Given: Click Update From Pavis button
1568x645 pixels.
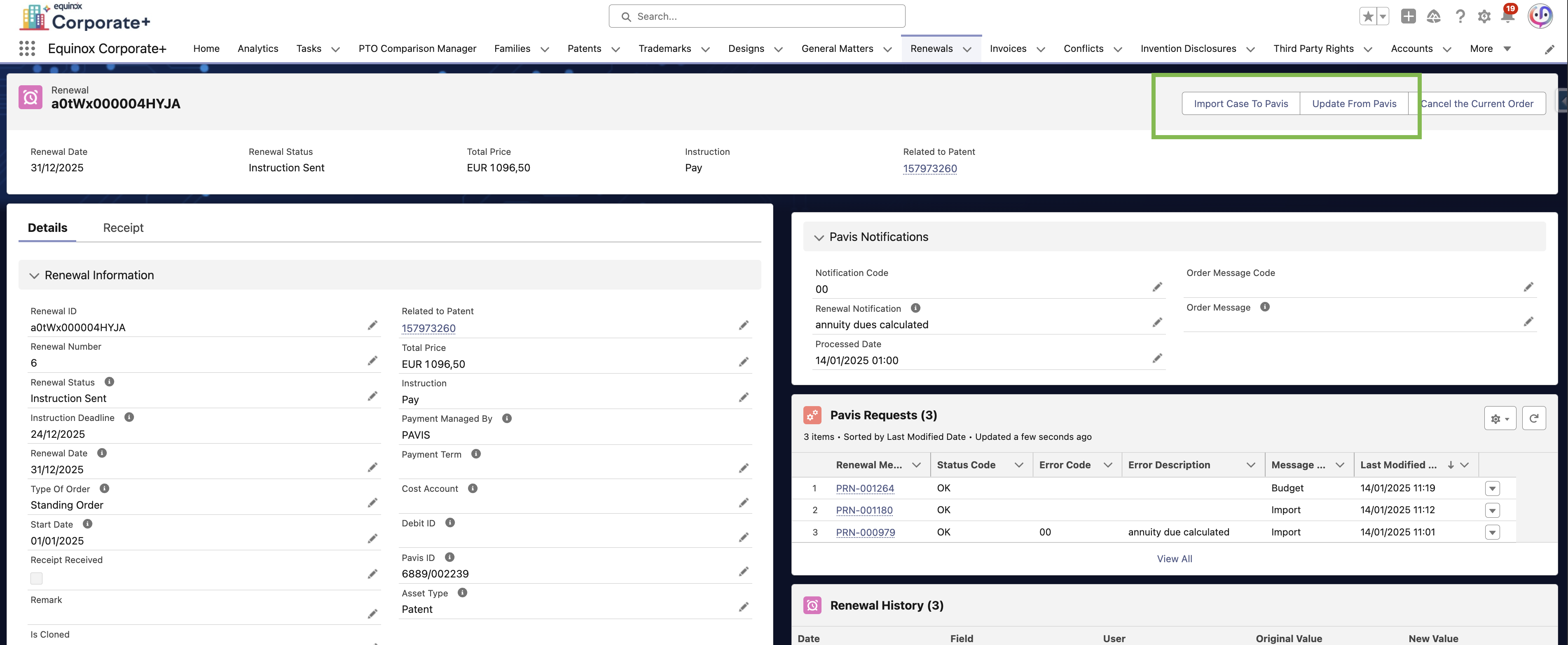Looking at the screenshot, I should (1354, 103).
